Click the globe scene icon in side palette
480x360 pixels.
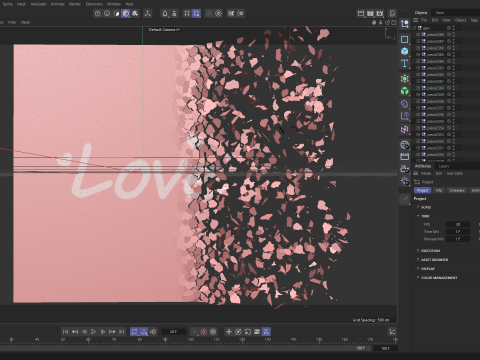point(404,145)
